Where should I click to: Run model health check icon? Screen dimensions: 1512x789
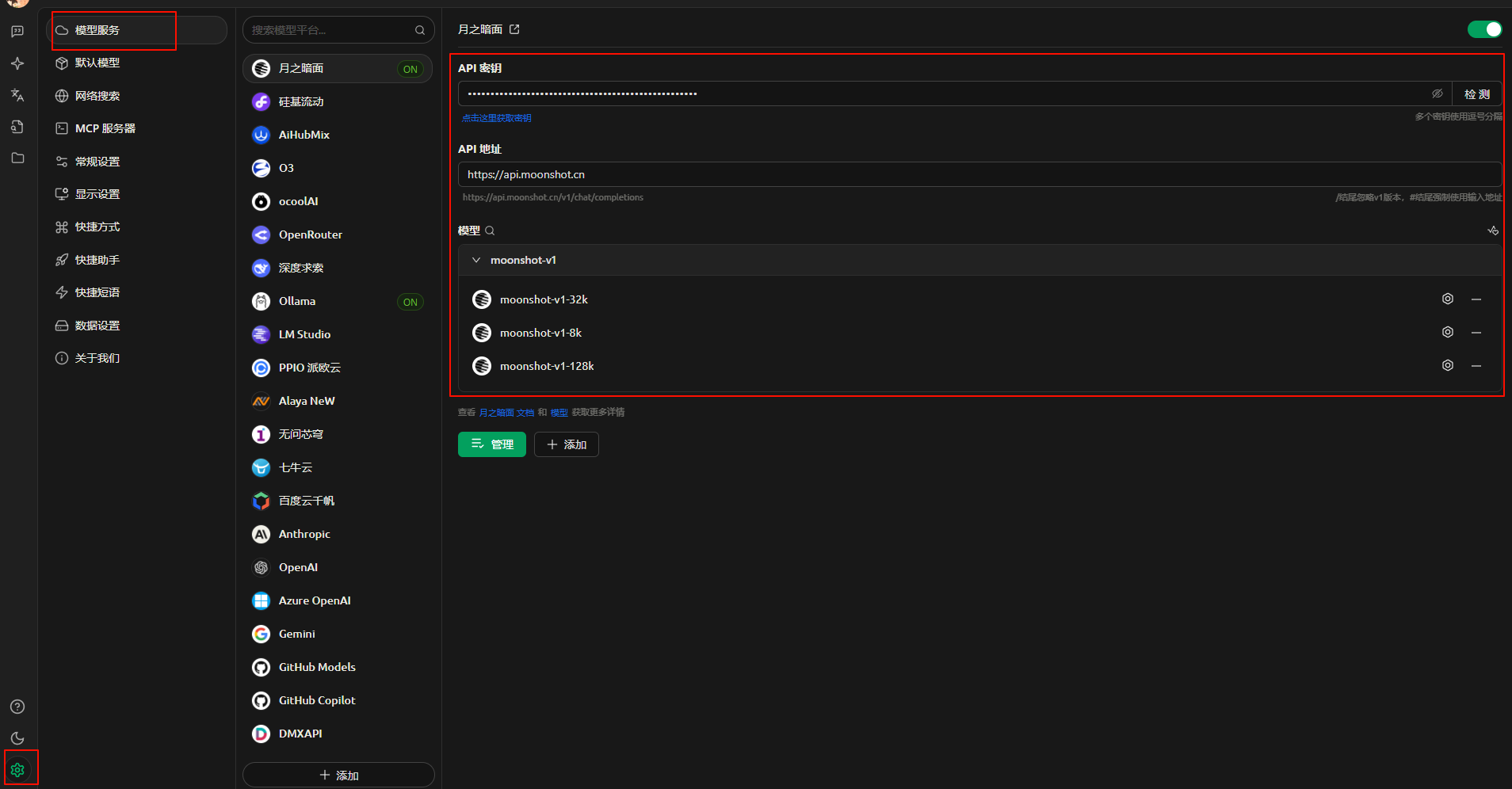[1493, 231]
